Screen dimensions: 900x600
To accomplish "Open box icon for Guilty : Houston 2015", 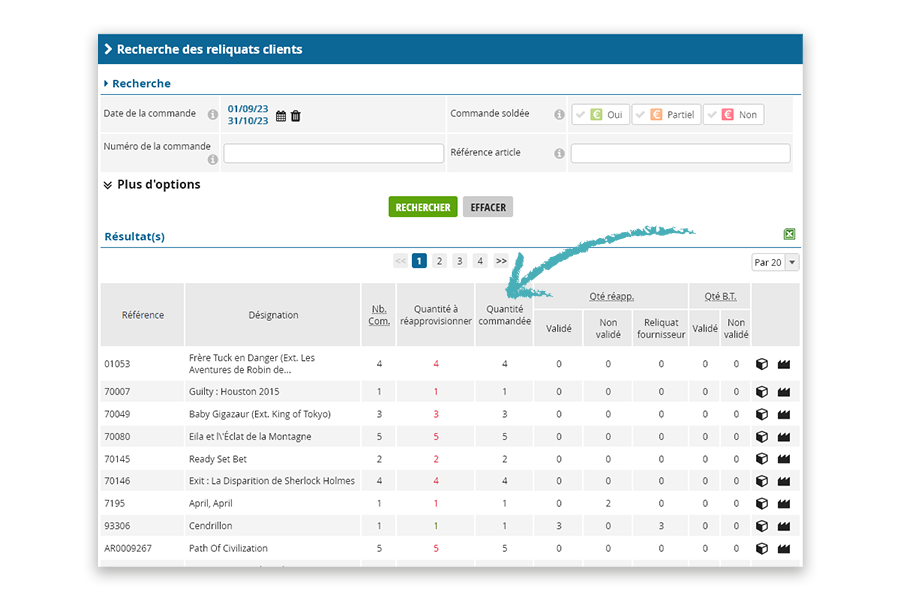I will coord(762,392).
